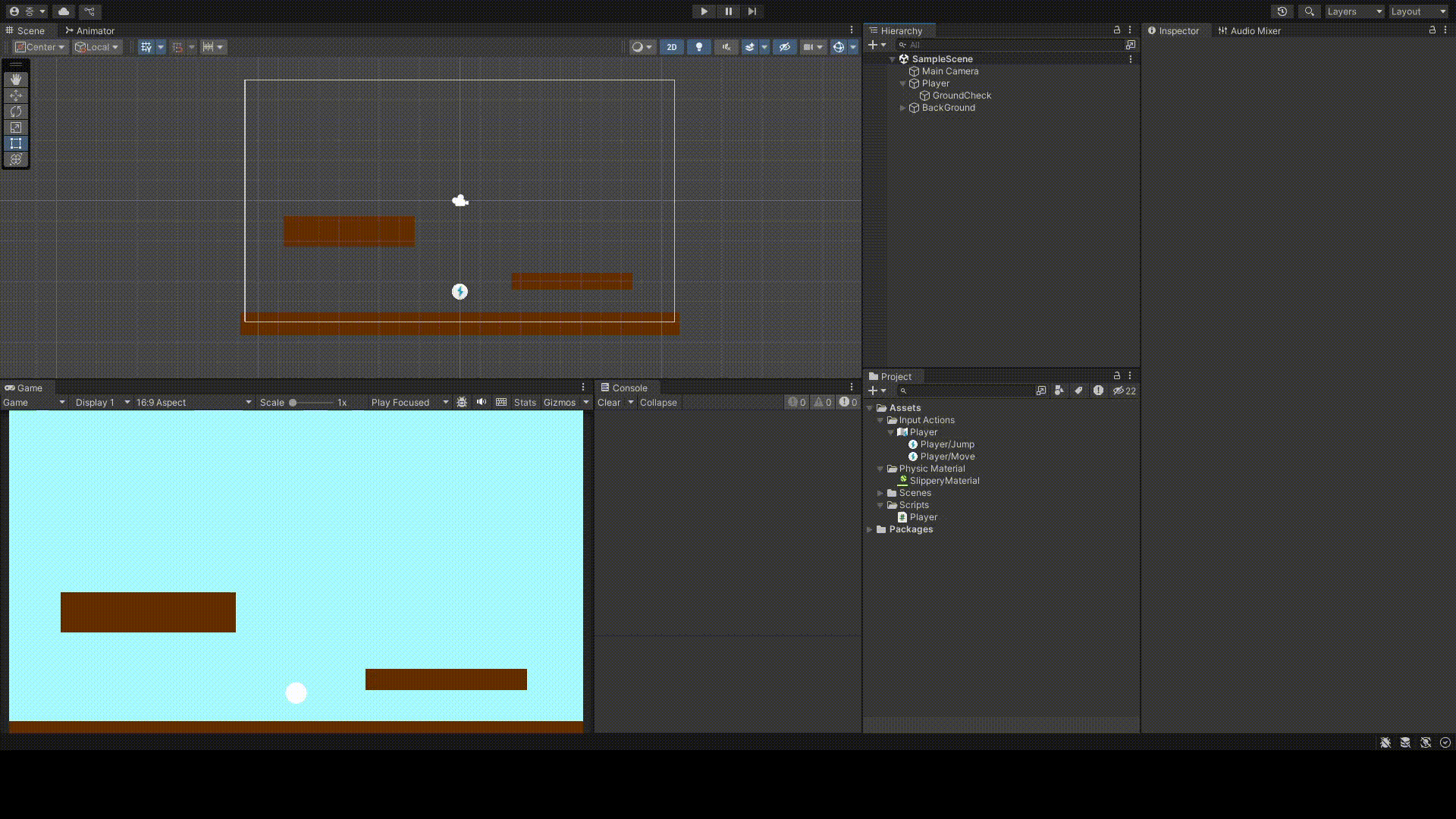
Task: Open Undo History panel icon
Action: [1282, 11]
